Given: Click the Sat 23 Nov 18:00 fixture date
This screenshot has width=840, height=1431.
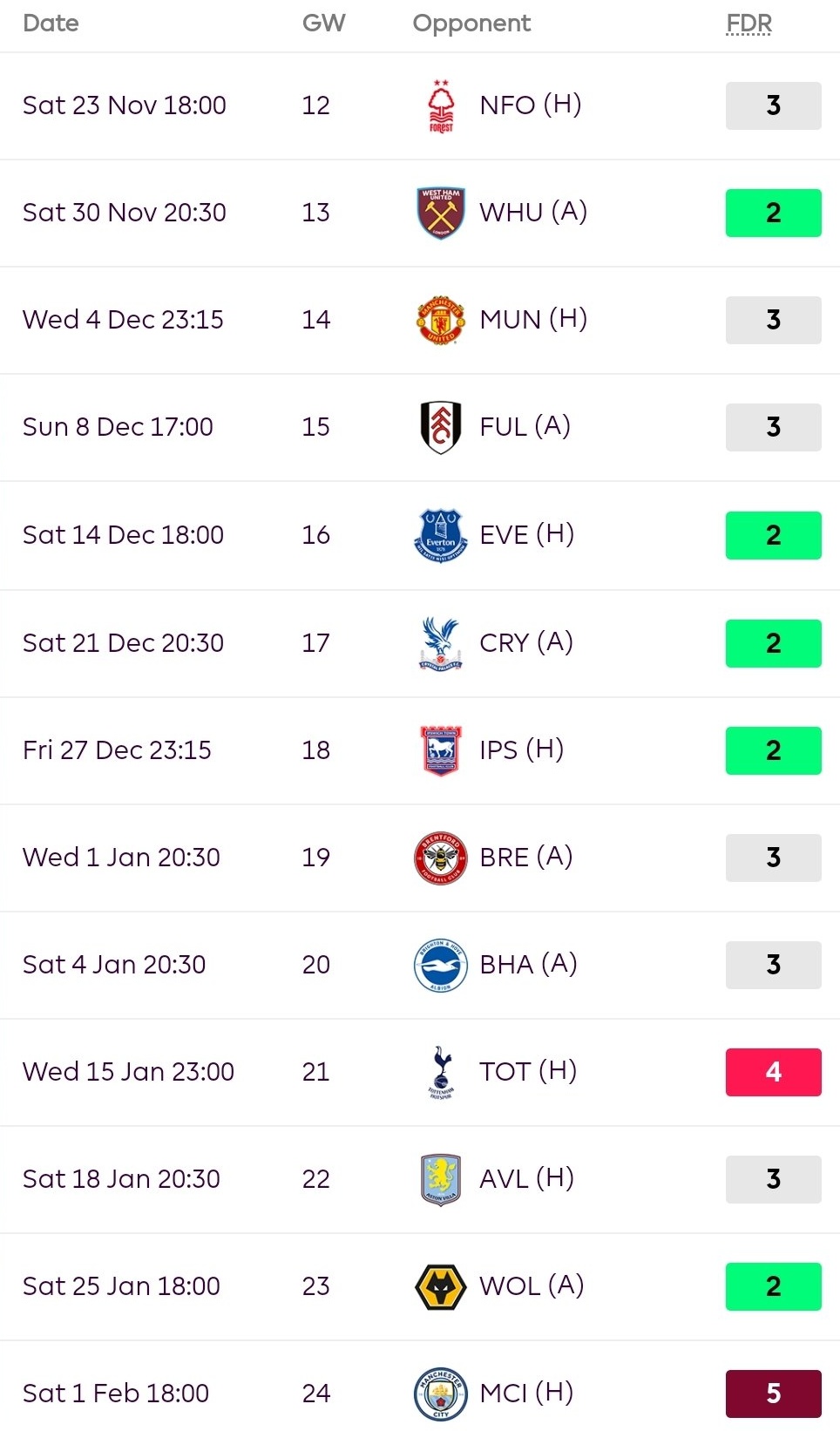Looking at the screenshot, I should click(x=125, y=105).
